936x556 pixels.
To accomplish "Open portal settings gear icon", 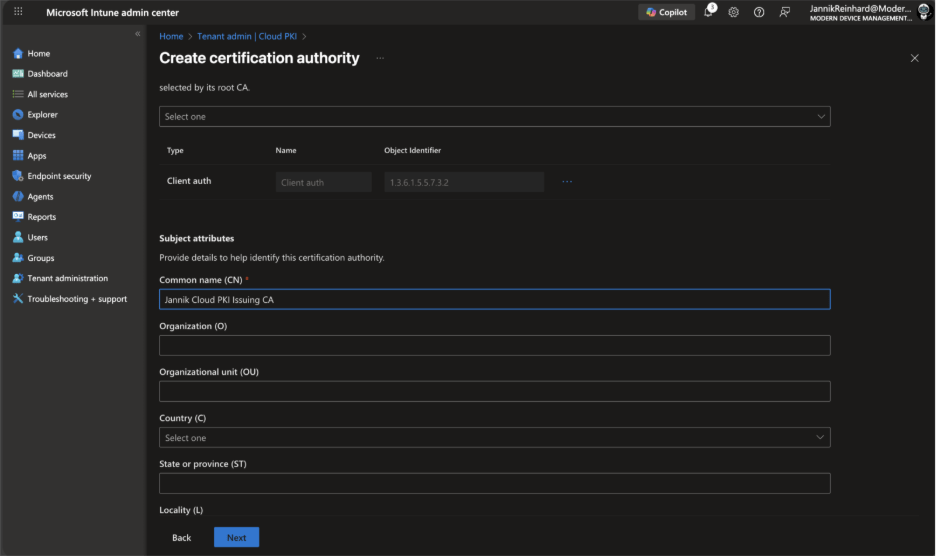I will coord(733,12).
